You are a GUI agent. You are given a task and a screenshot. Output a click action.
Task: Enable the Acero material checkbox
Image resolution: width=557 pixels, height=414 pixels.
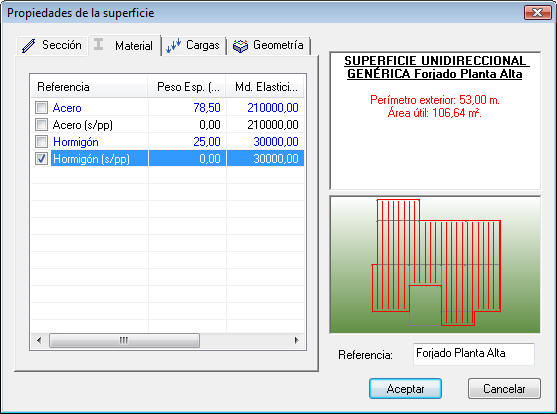coord(42,107)
